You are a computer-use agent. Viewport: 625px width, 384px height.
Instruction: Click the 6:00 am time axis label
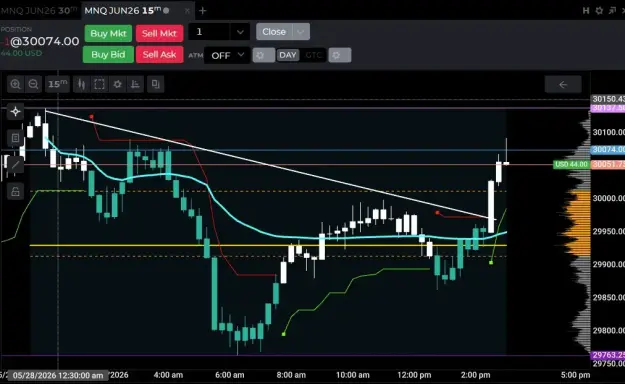click(230, 375)
